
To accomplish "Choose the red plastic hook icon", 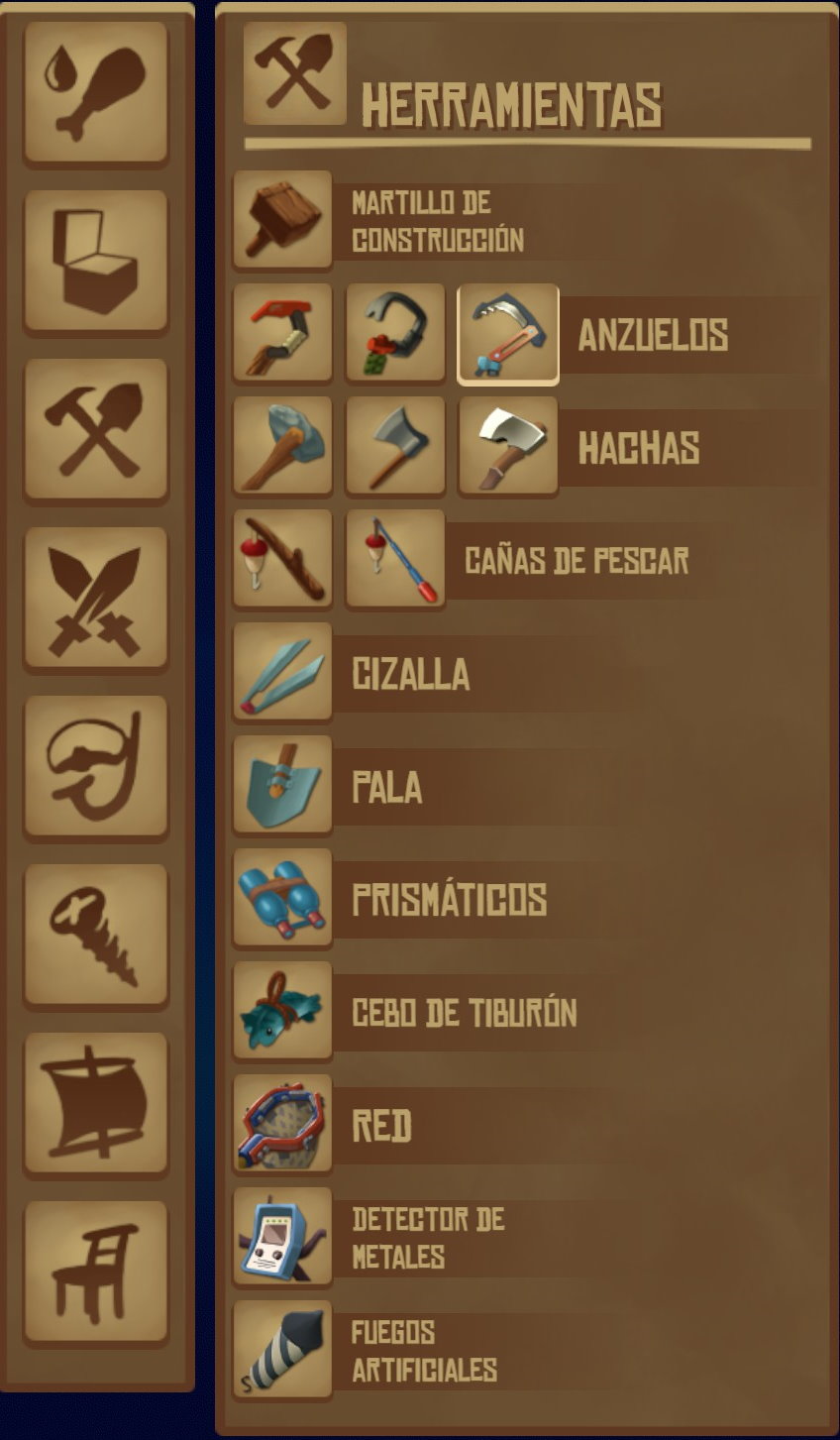I will point(282,333).
